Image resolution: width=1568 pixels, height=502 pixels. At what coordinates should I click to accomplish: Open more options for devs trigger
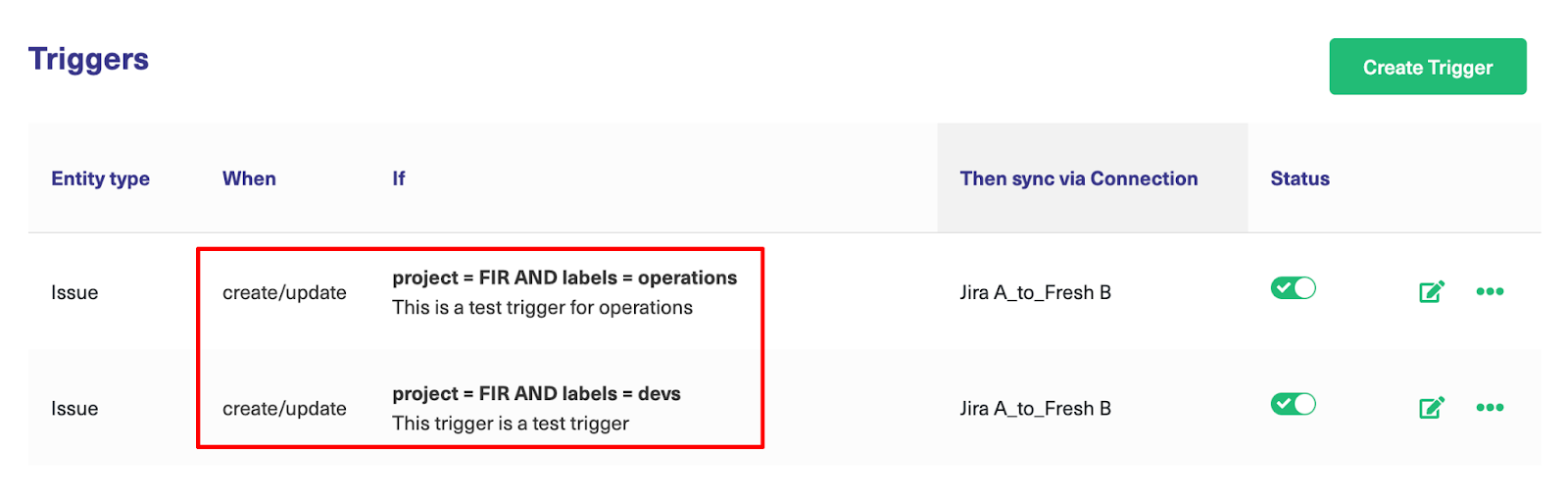tap(1490, 407)
